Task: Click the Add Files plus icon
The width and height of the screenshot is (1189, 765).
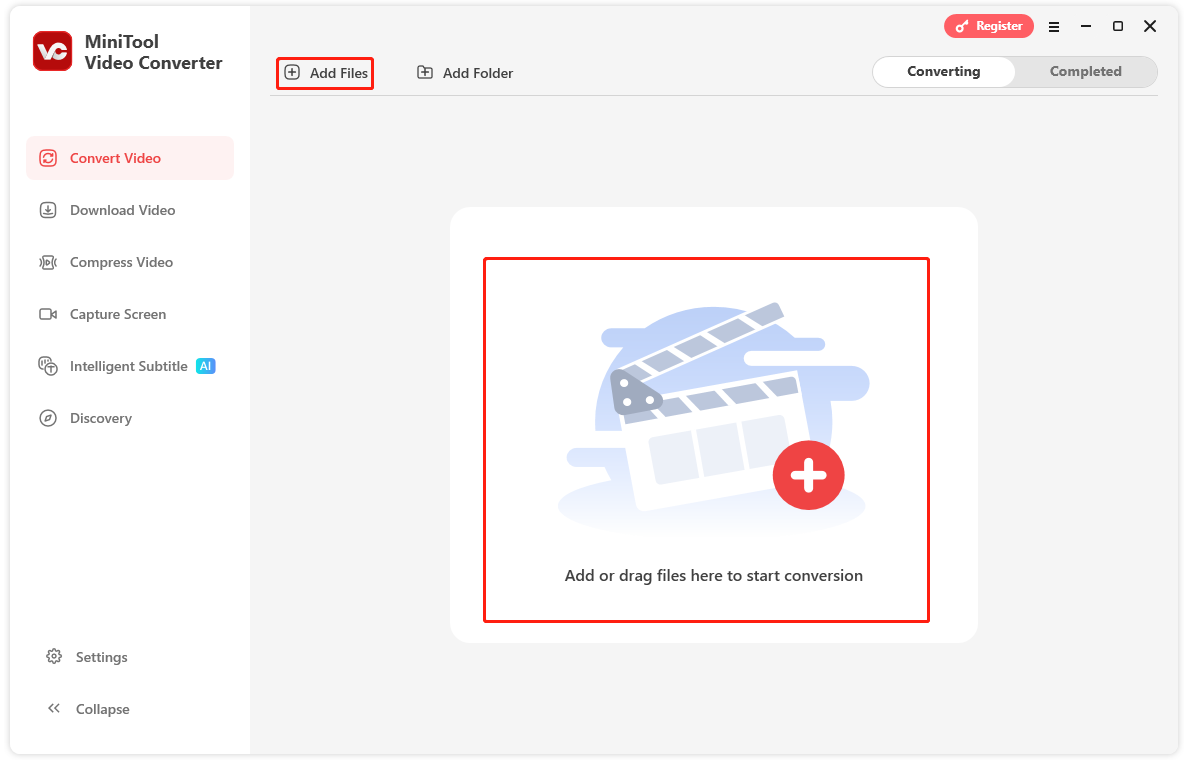Action: (x=292, y=72)
